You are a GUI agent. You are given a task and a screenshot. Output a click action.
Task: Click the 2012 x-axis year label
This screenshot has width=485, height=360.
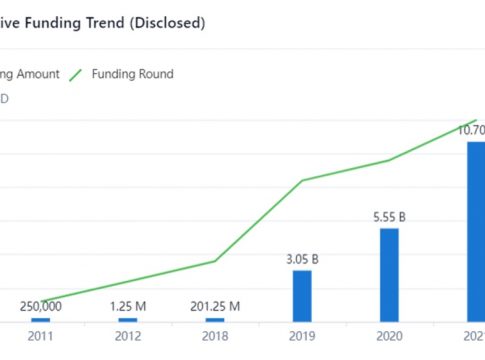pyautogui.click(x=128, y=336)
